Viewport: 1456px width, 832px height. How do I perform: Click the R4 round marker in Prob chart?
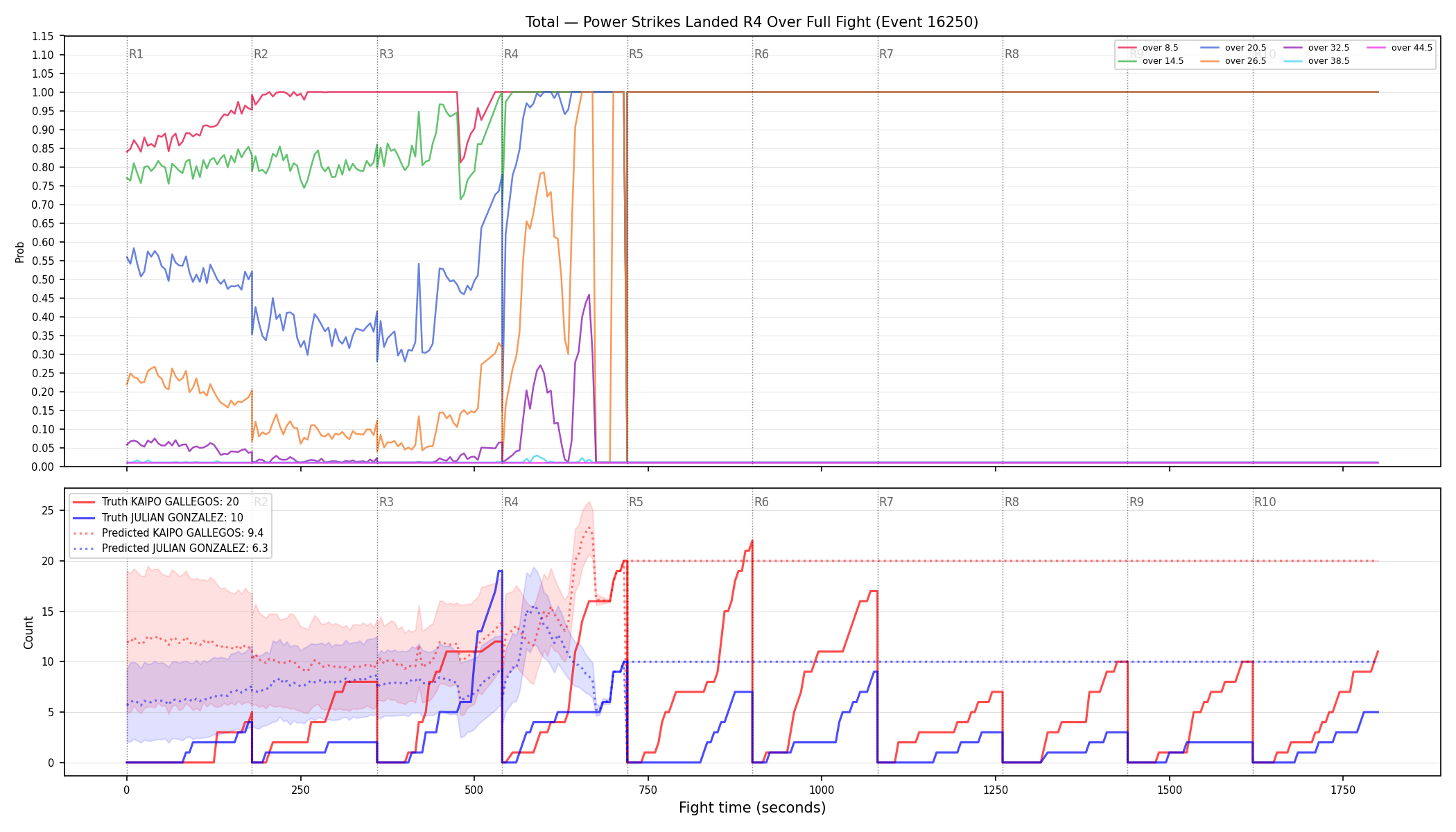click(x=511, y=54)
